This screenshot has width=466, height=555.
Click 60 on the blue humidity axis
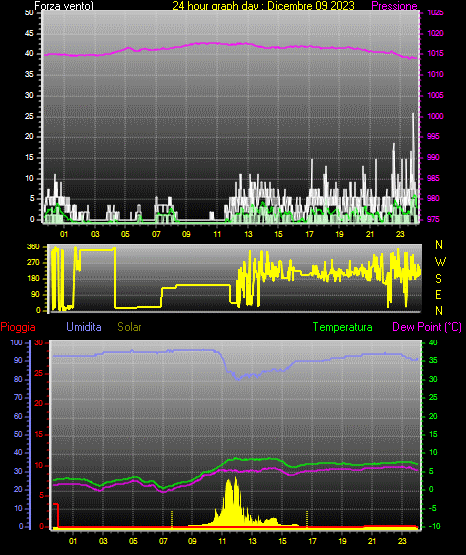[18, 416]
